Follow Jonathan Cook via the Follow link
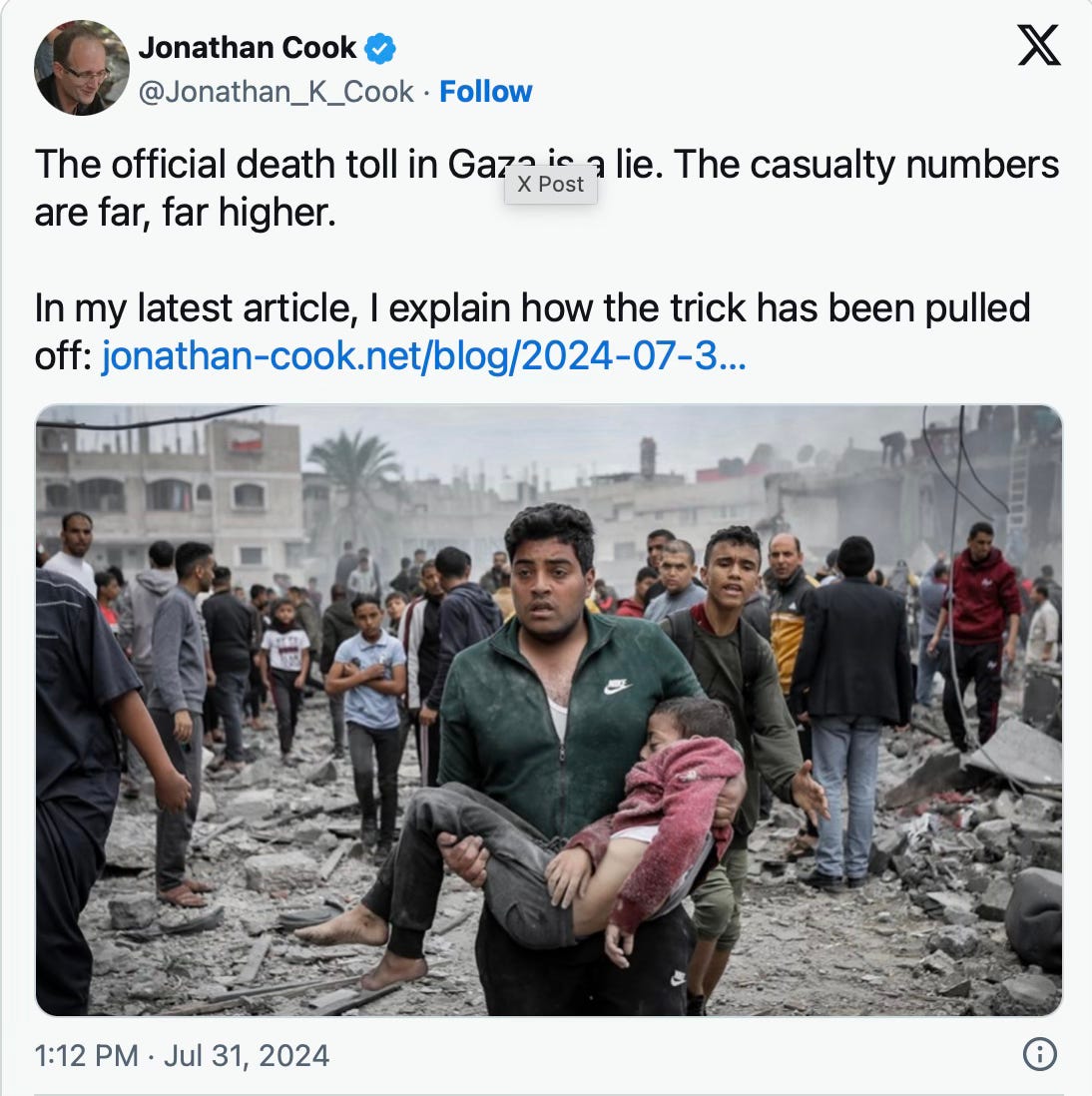The height and width of the screenshot is (1096, 1092). (486, 92)
